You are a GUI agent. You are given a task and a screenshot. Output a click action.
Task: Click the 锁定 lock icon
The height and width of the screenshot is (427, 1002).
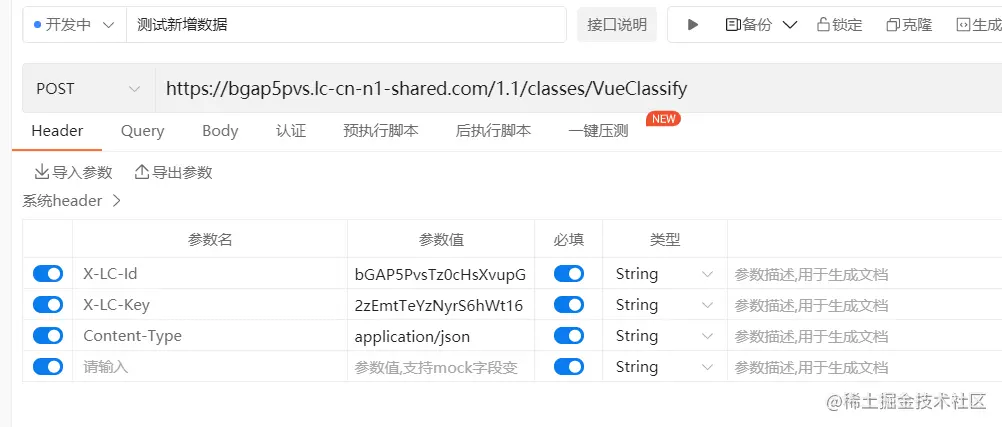[824, 25]
